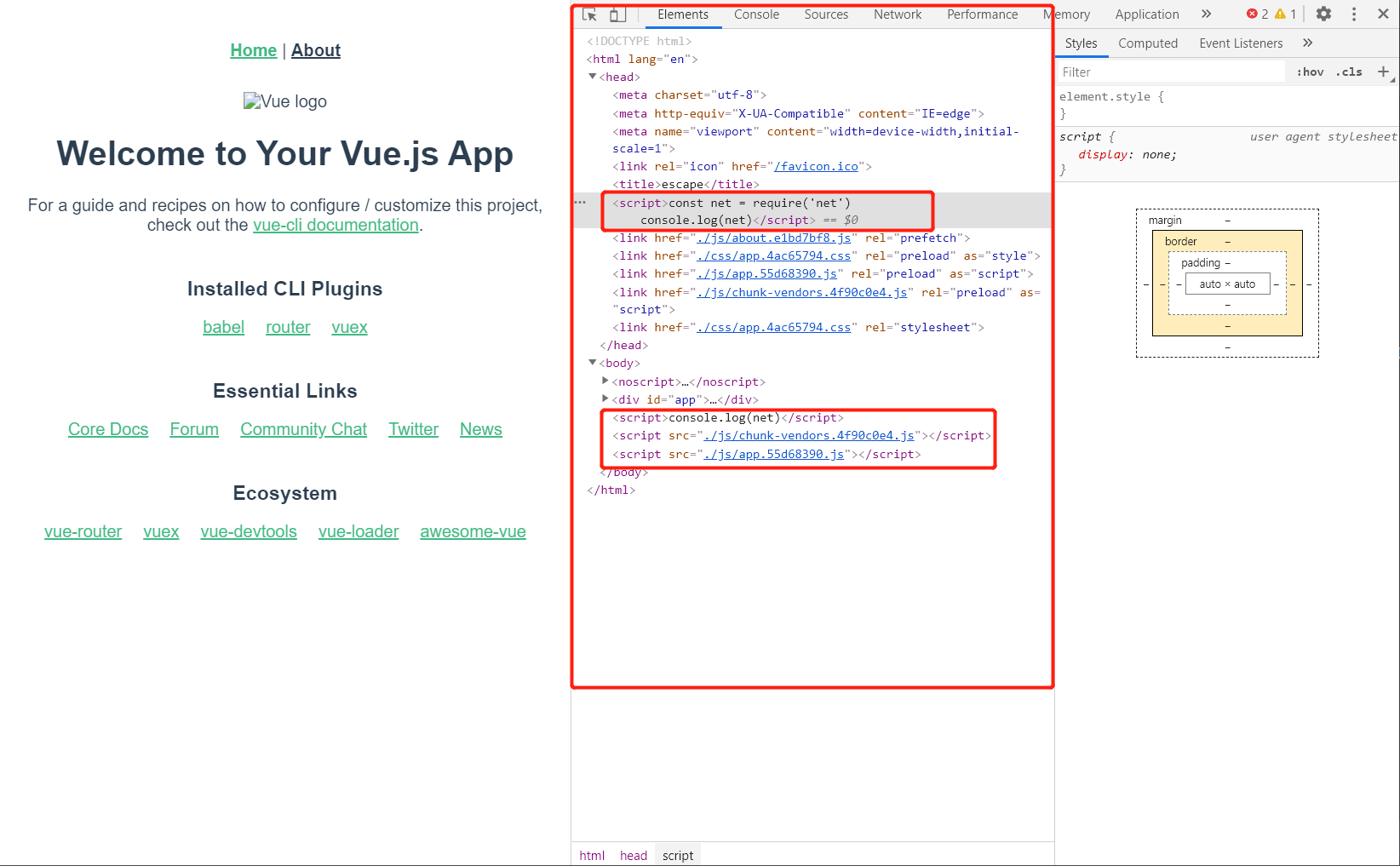This screenshot has width=1400, height=866.
Task: Expand the noscript element node
Action: (x=605, y=381)
